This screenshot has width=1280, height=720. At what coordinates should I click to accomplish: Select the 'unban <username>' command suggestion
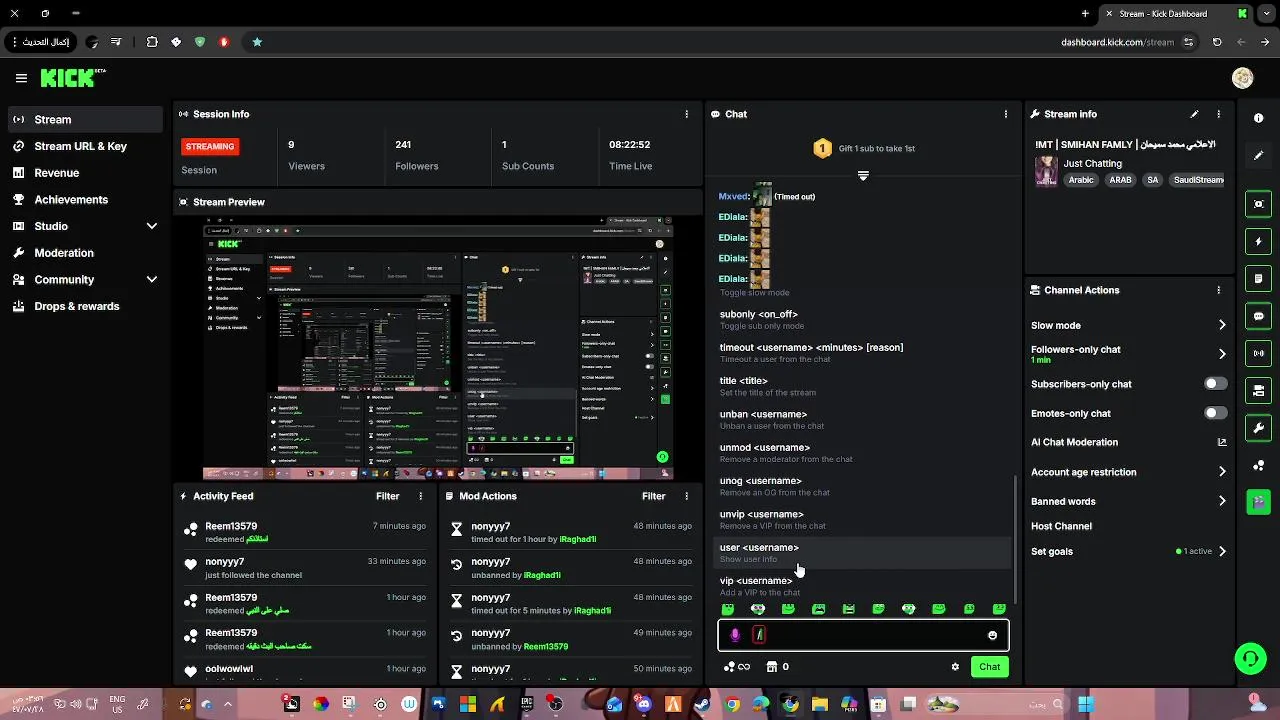[862, 419]
